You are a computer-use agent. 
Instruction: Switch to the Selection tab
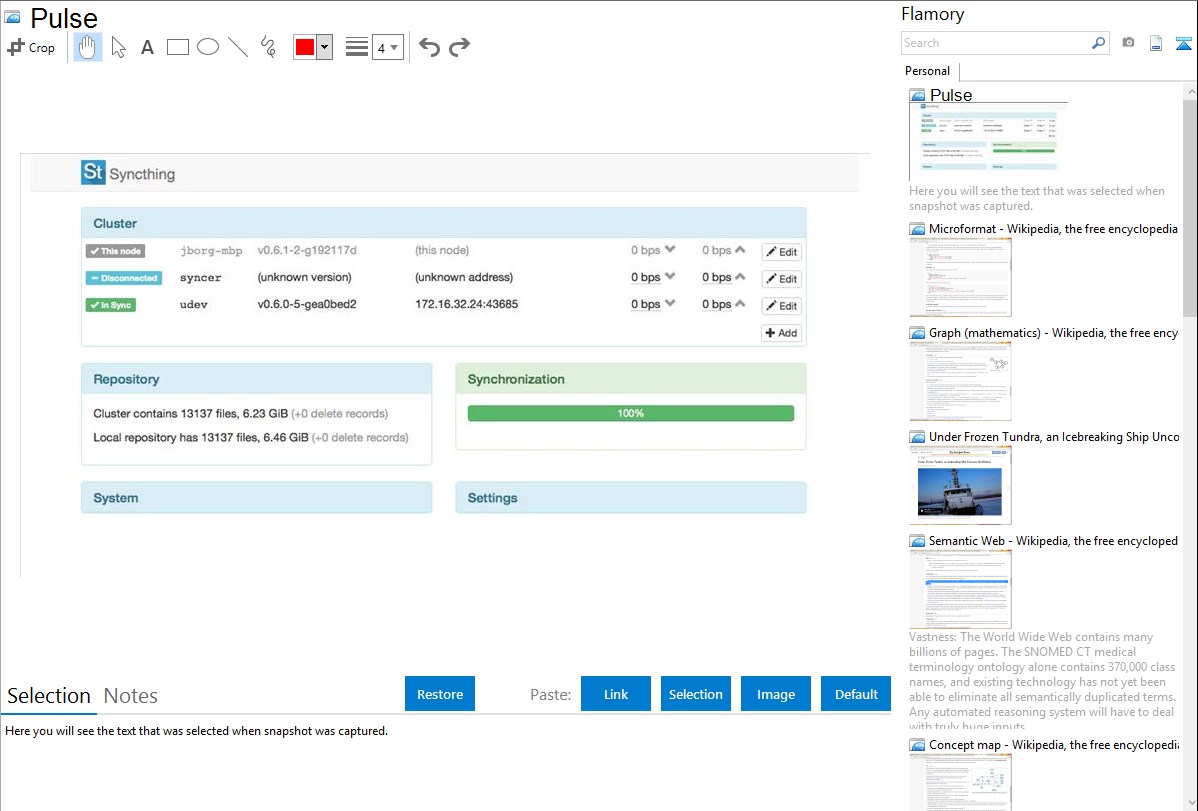(49, 696)
